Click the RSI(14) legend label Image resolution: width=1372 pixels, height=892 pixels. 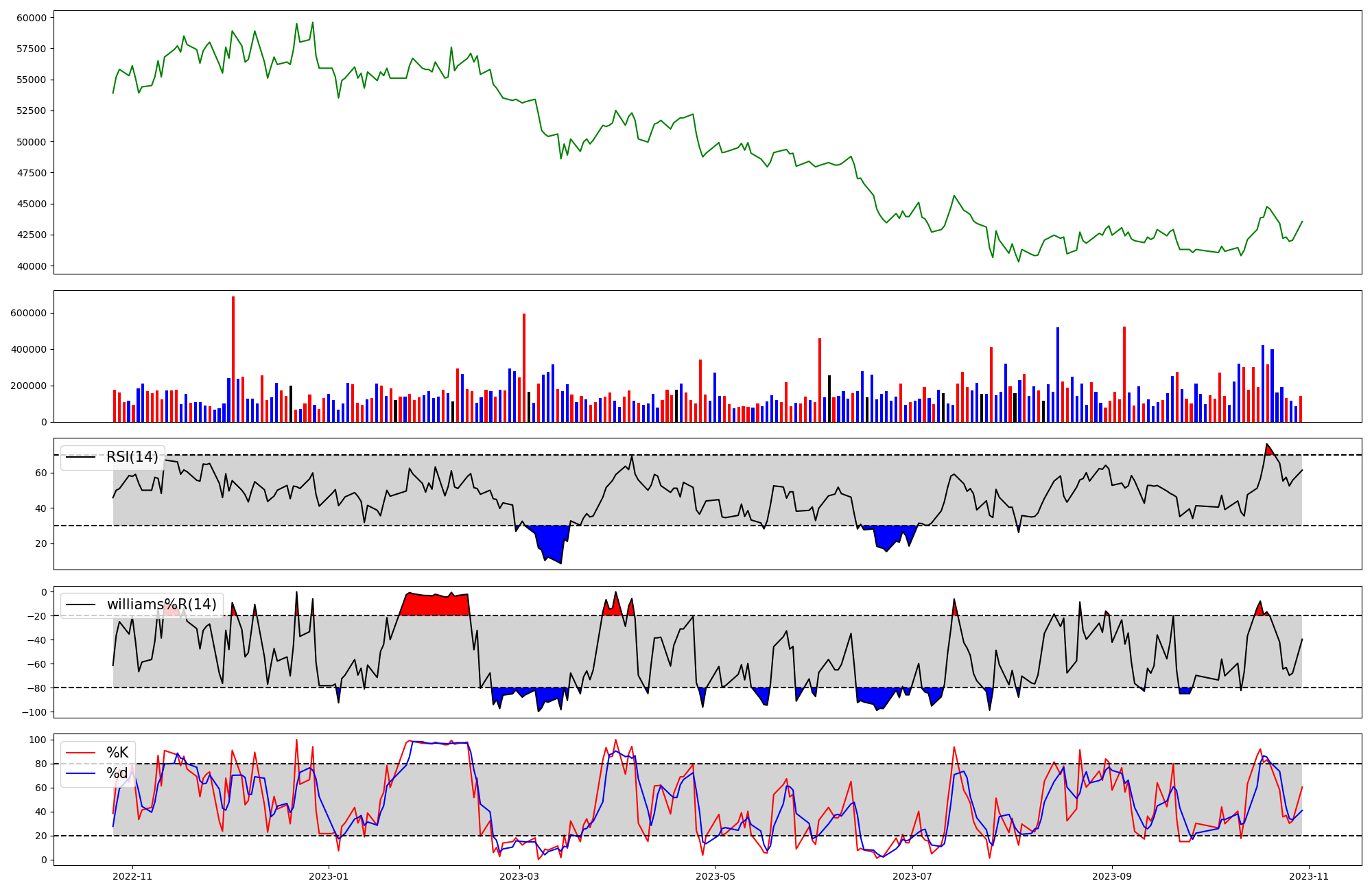point(132,457)
